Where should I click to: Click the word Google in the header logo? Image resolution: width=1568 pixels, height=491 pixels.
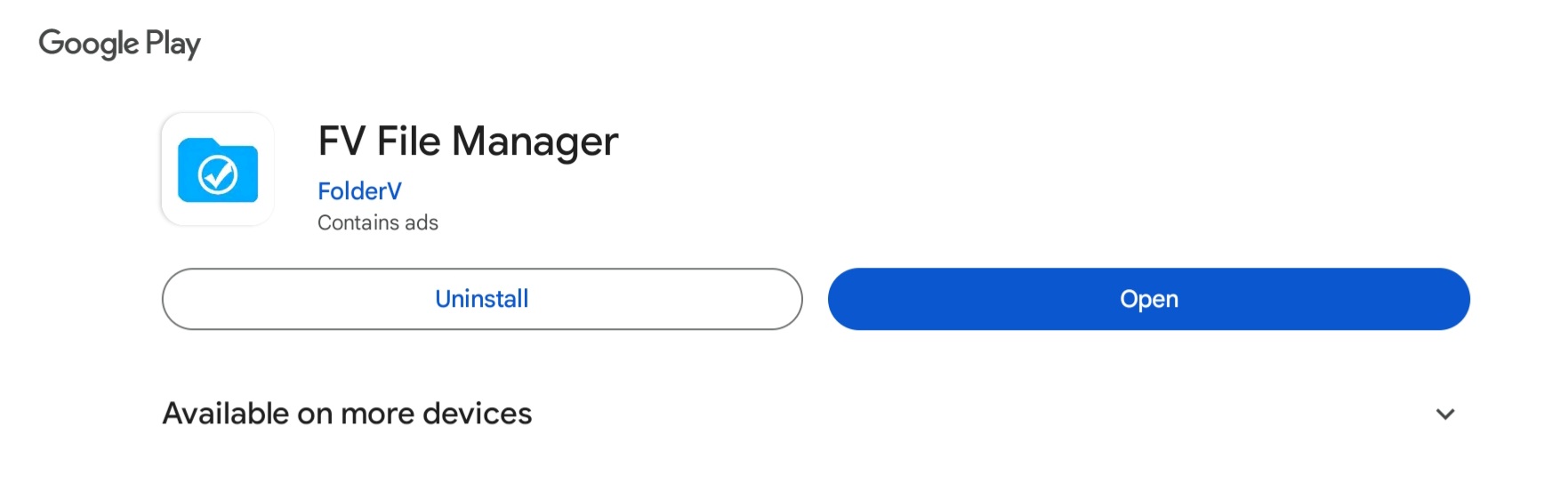[89, 44]
